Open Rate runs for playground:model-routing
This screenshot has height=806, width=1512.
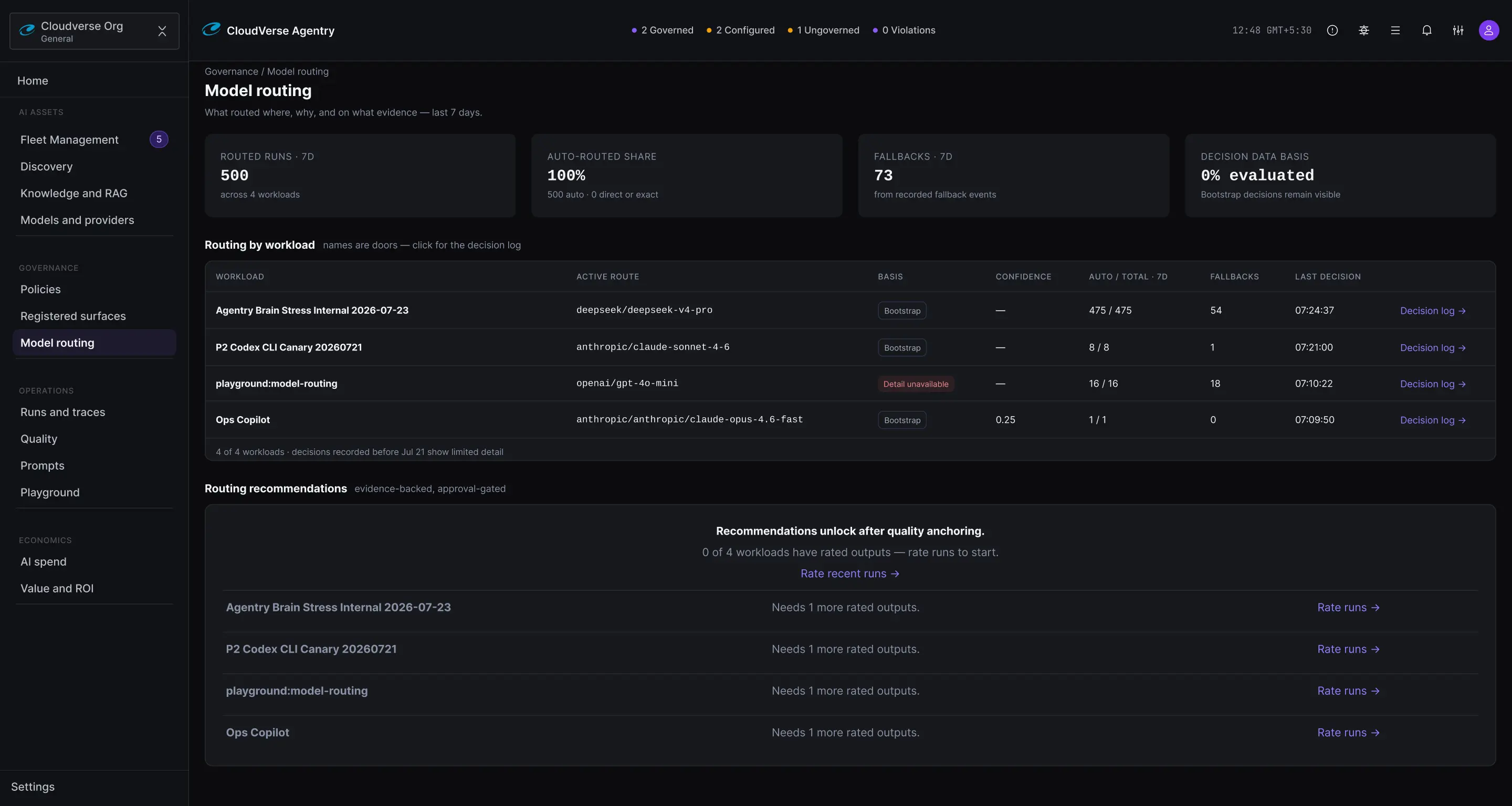coord(1348,691)
